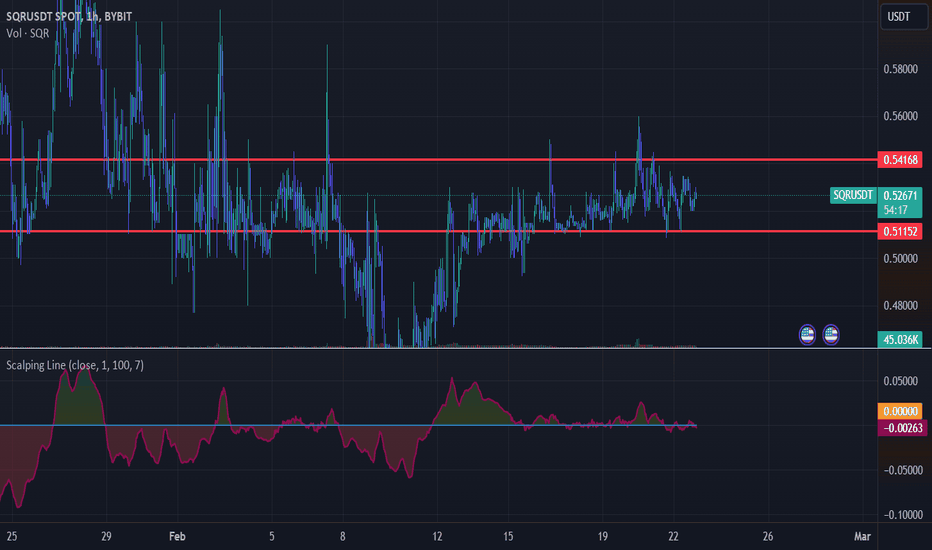This screenshot has height=550, width=932.
Task: Click the 0.56000 price scale label
Action: [900, 116]
